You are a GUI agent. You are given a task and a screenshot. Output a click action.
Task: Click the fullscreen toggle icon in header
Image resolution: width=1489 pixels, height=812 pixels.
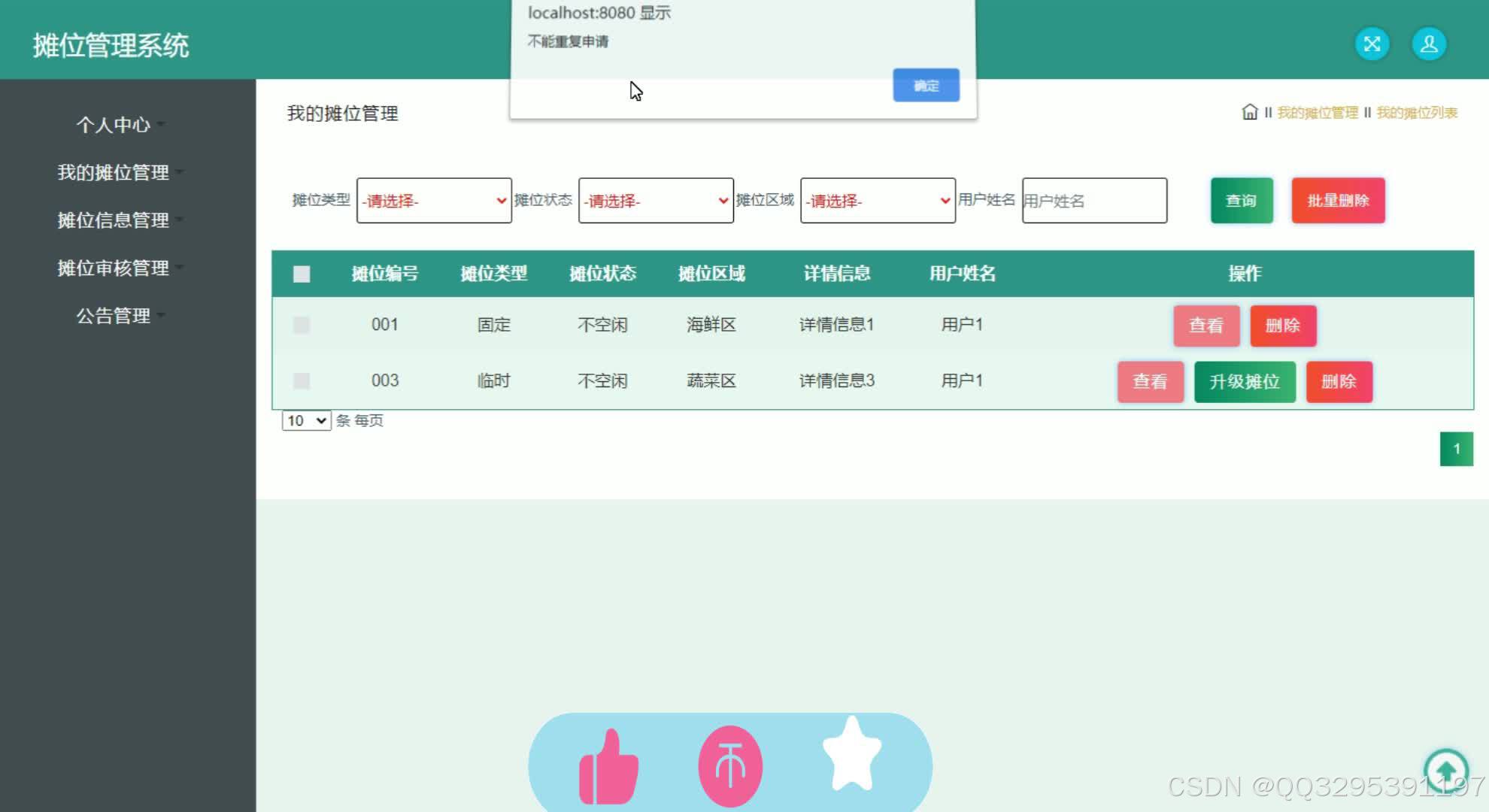(1372, 44)
